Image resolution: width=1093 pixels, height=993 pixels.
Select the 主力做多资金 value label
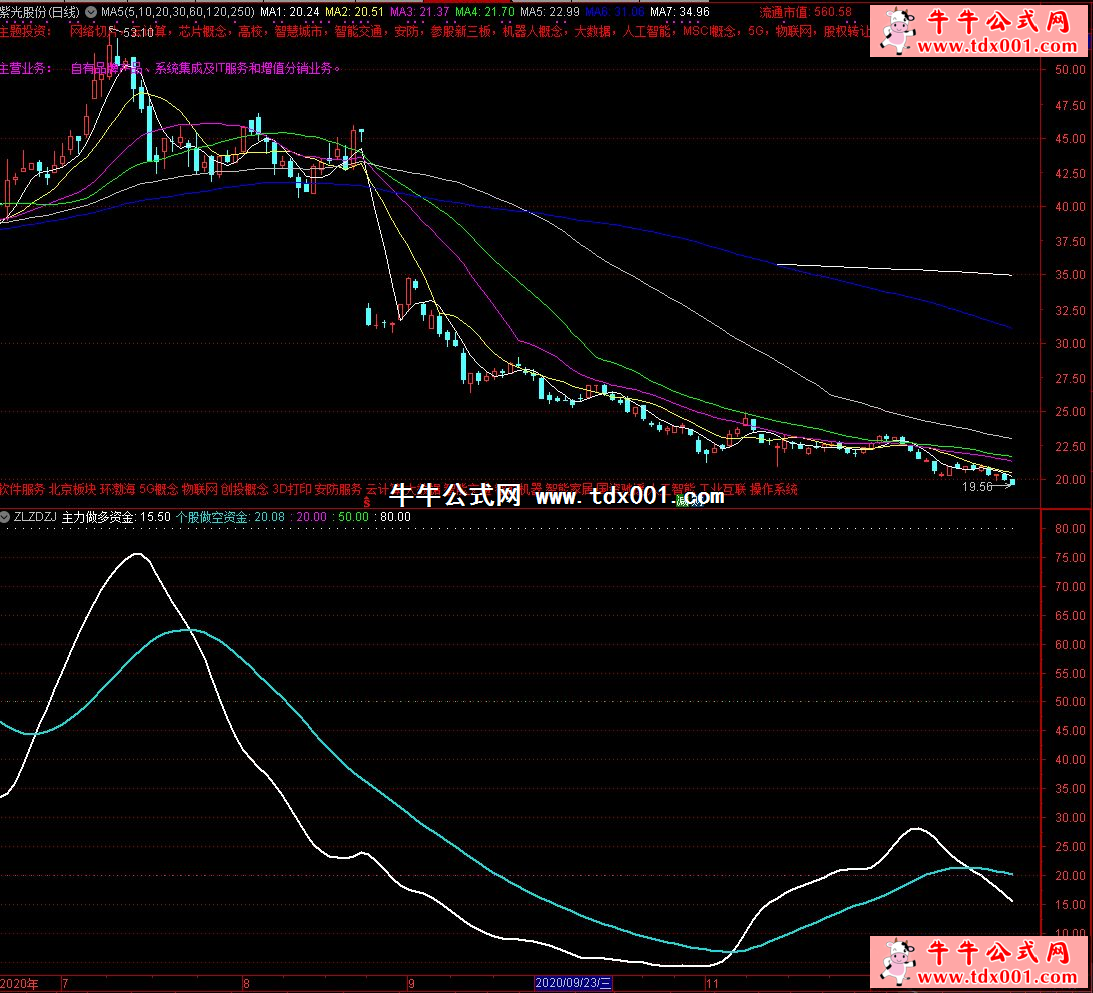tap(117, 517)
